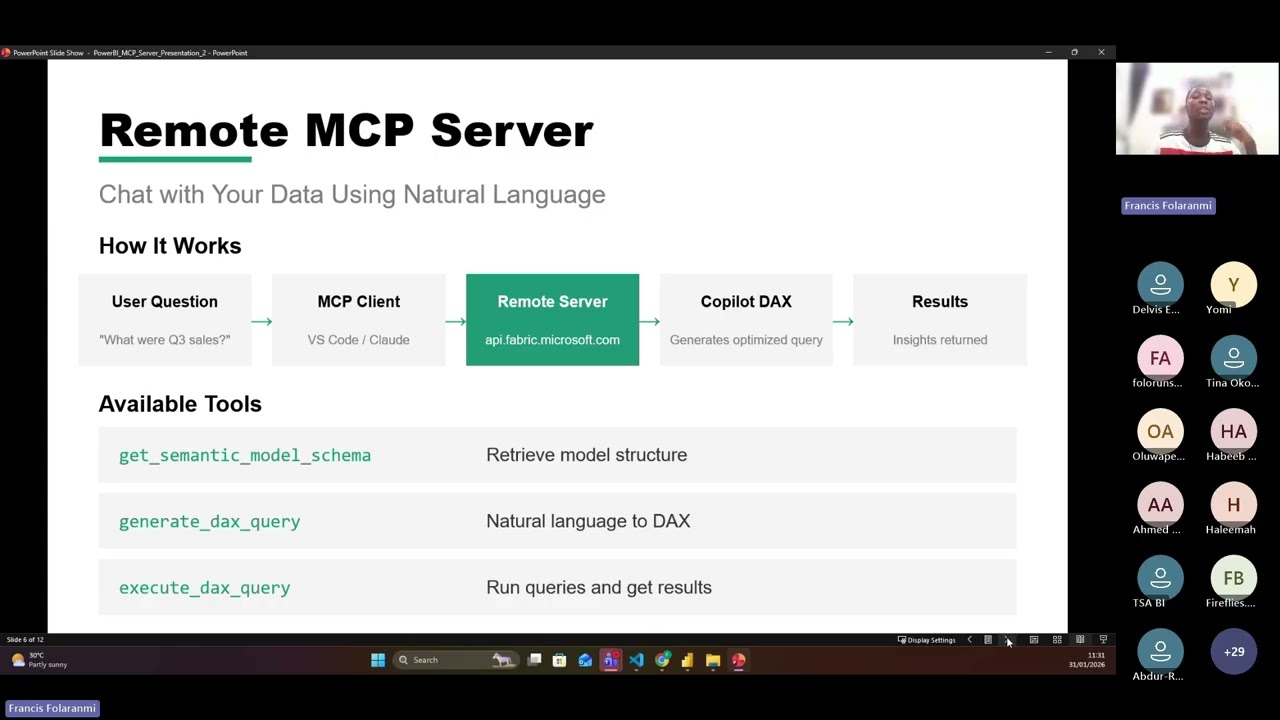Select the HA Habeeb participant avatar
Viewport: 1280px width, 720px height.
1233,432
